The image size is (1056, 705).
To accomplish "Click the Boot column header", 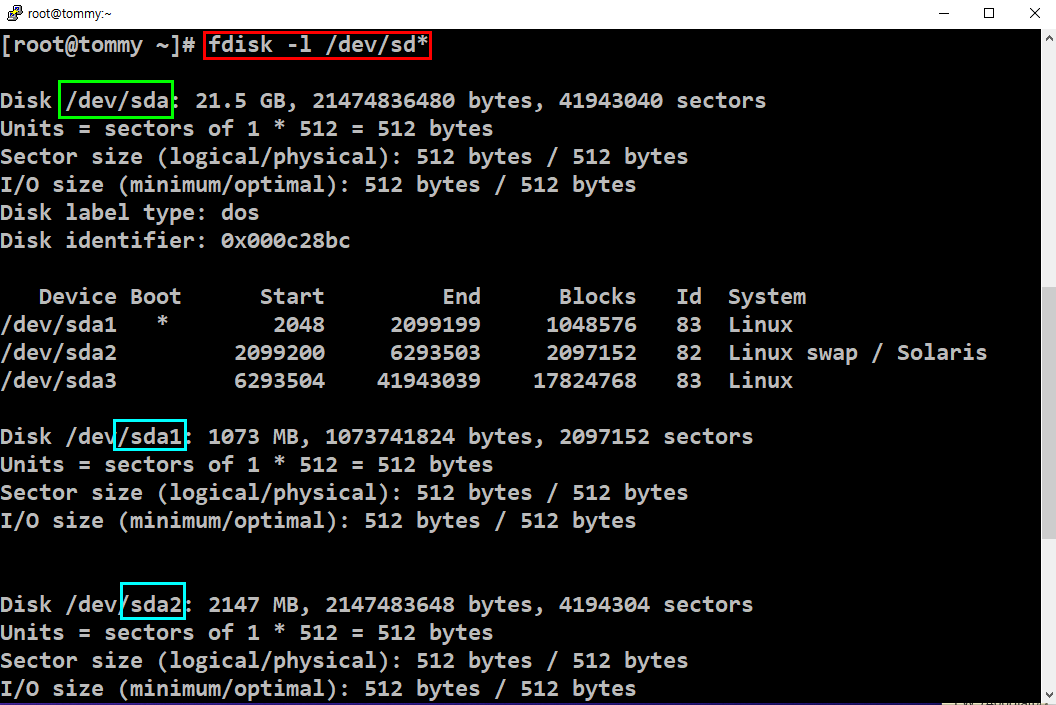I will pos(156,296).
